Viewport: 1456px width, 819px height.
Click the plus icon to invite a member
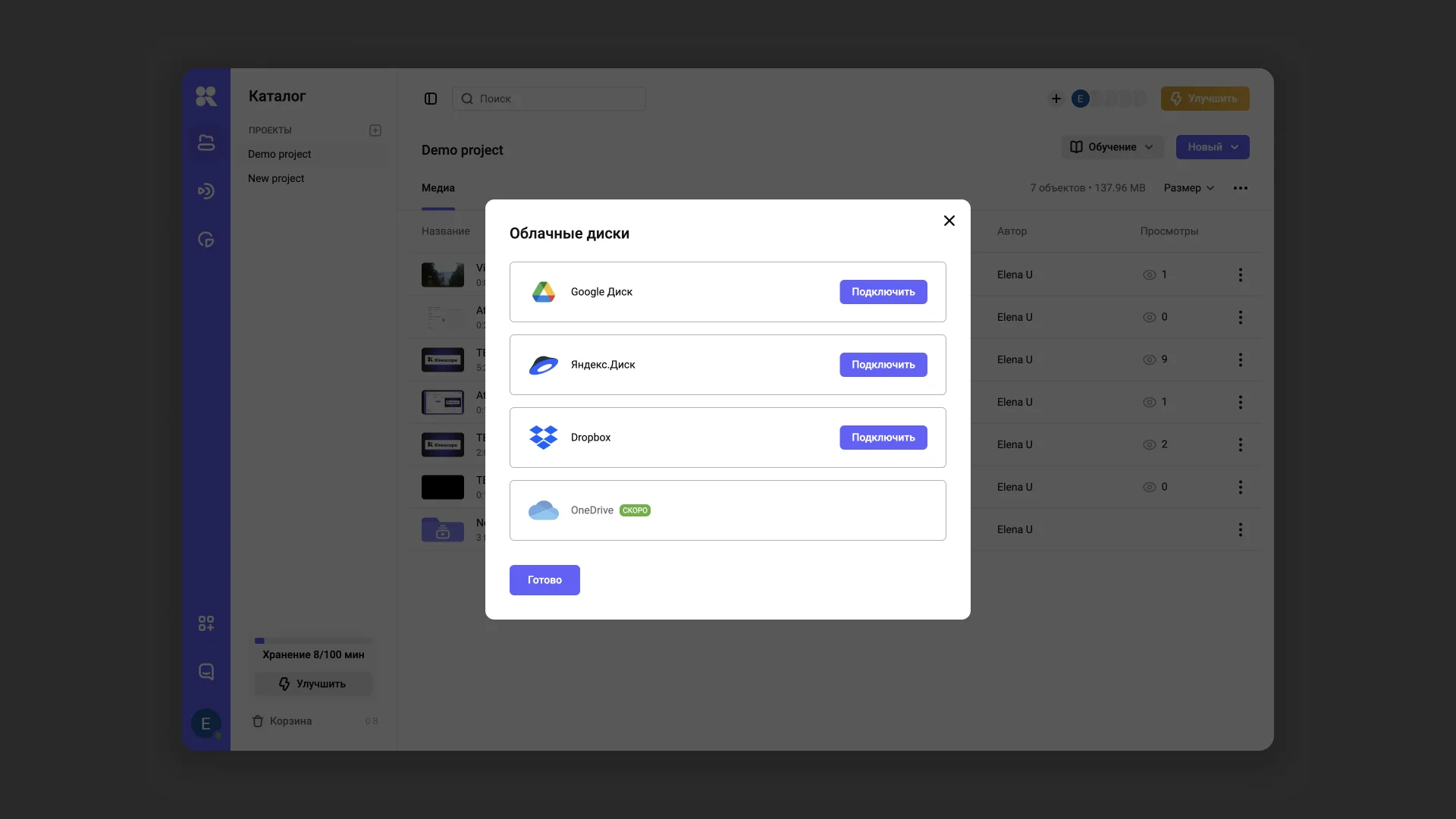tap(1056, 99)
